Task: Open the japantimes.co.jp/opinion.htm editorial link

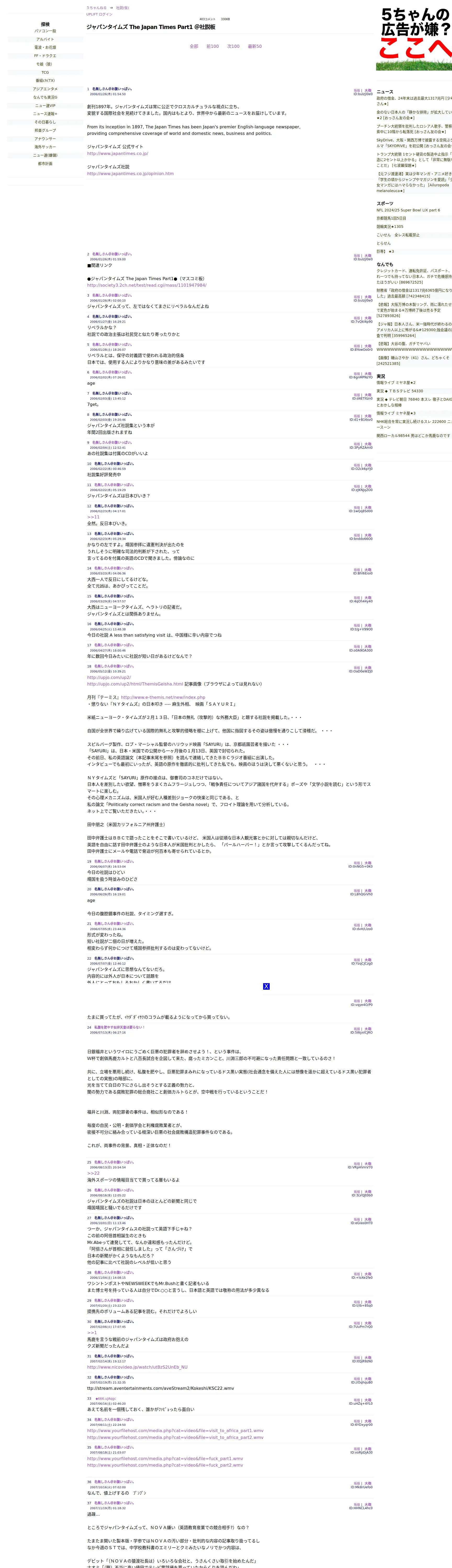Action: tap(130, 174)
